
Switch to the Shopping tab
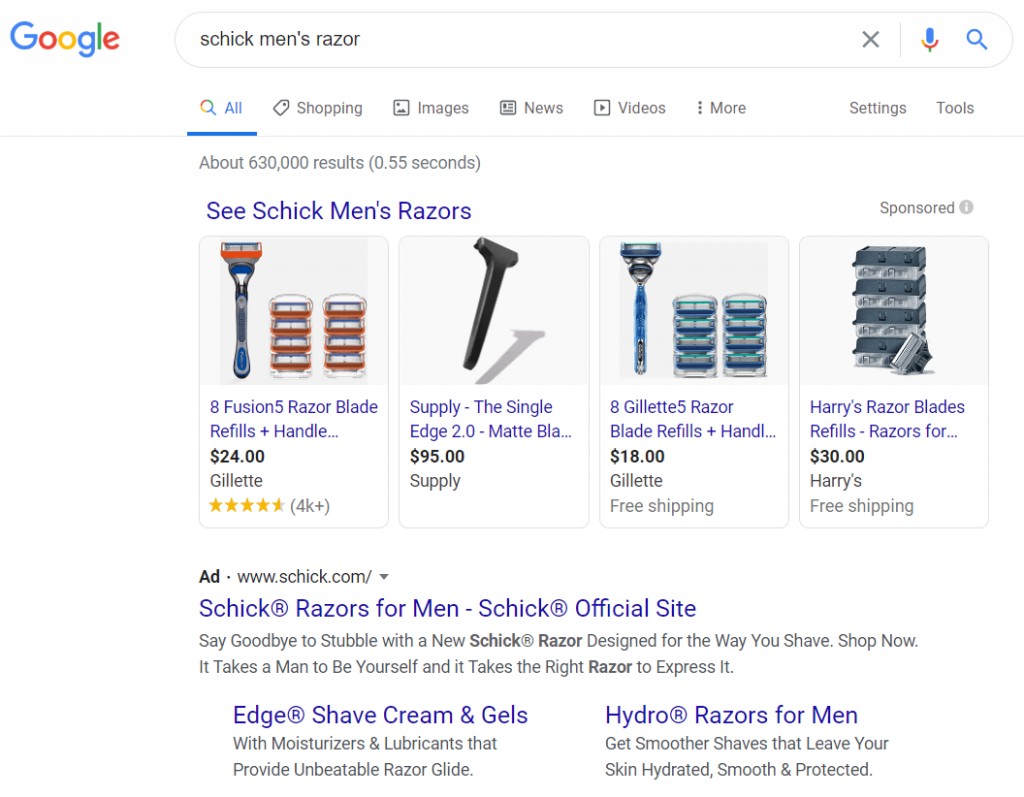318,108
